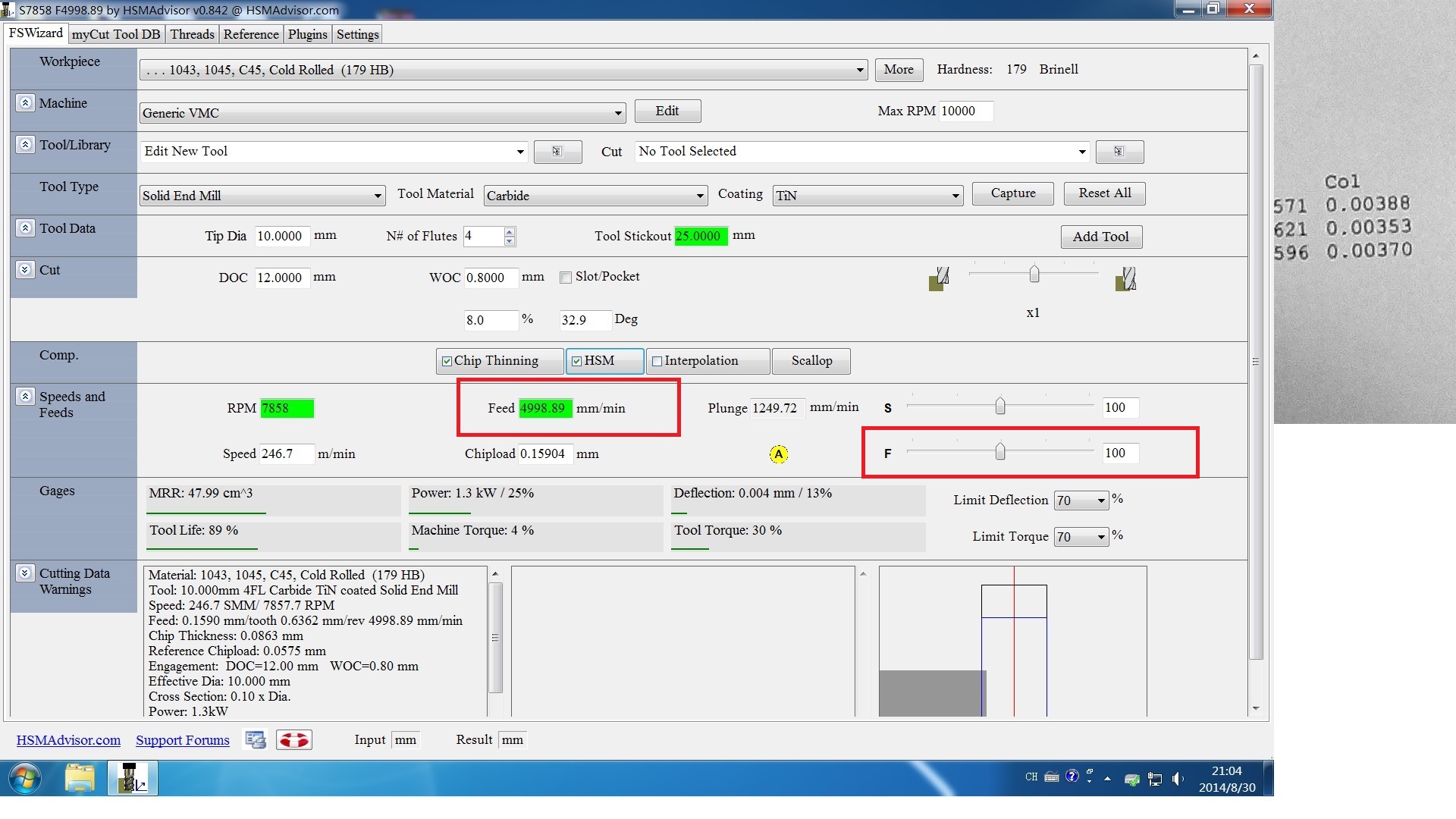Open the Workpiece material dropdown
This screenshot has width=1456, height=819.
[859, 71]
